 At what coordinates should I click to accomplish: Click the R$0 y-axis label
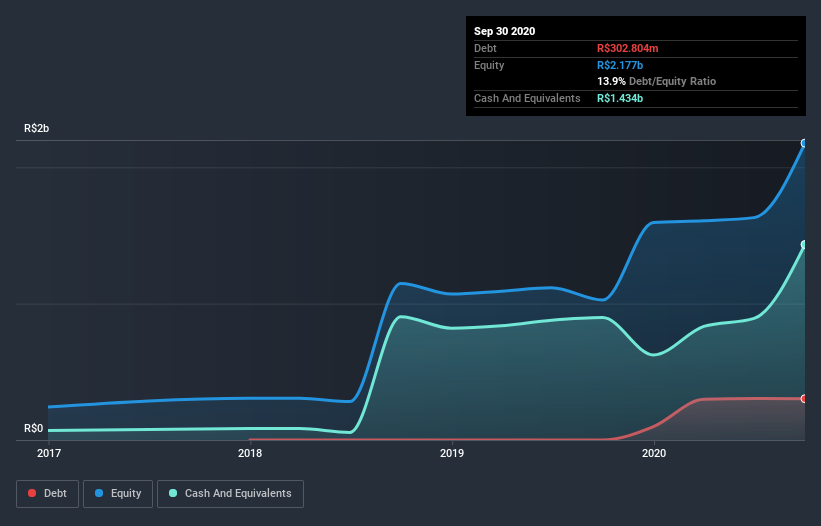click(34, 428)
